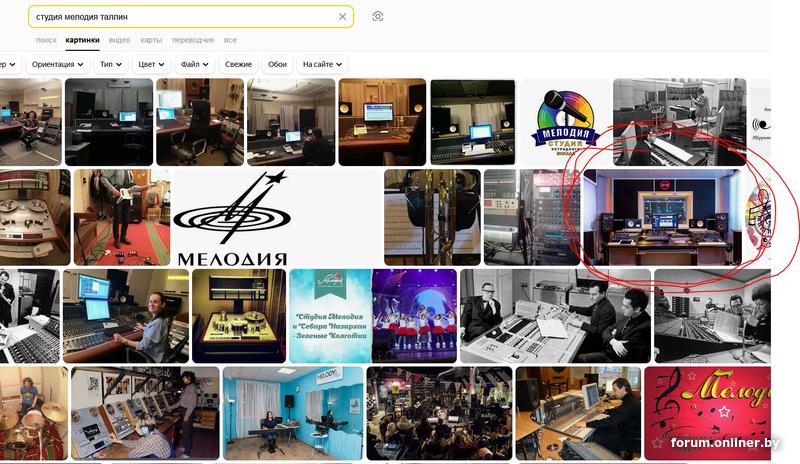Toggle the Свежие filter
This screenshot has width=800, height=464.
click(238, 64)
